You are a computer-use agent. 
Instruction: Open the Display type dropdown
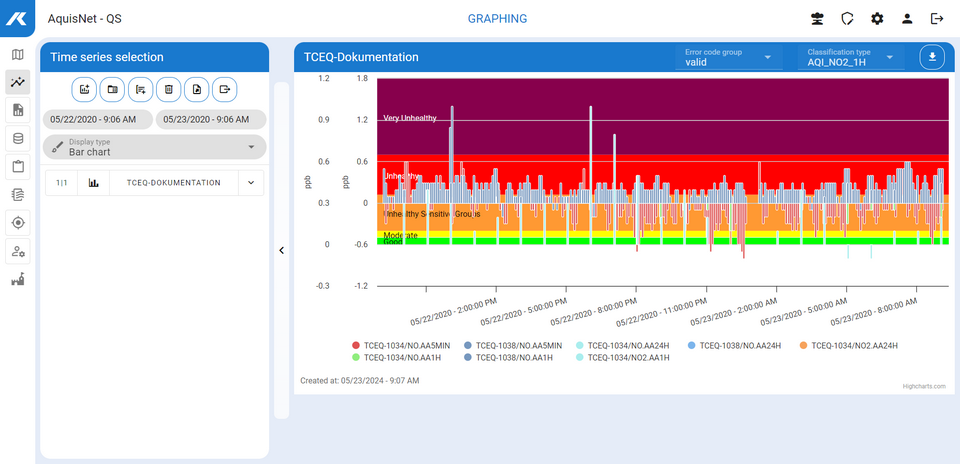coord(155,147)
